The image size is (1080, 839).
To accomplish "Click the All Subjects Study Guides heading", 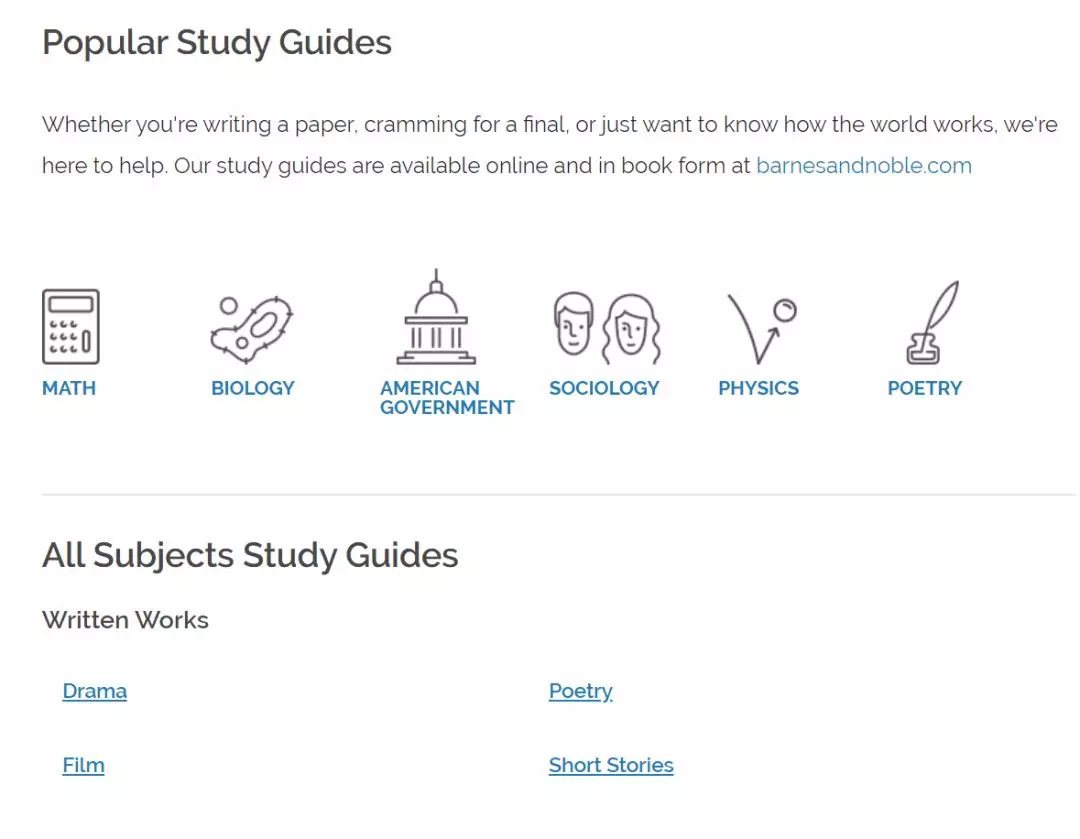I will pyautogui.click(x=250, y=555).
